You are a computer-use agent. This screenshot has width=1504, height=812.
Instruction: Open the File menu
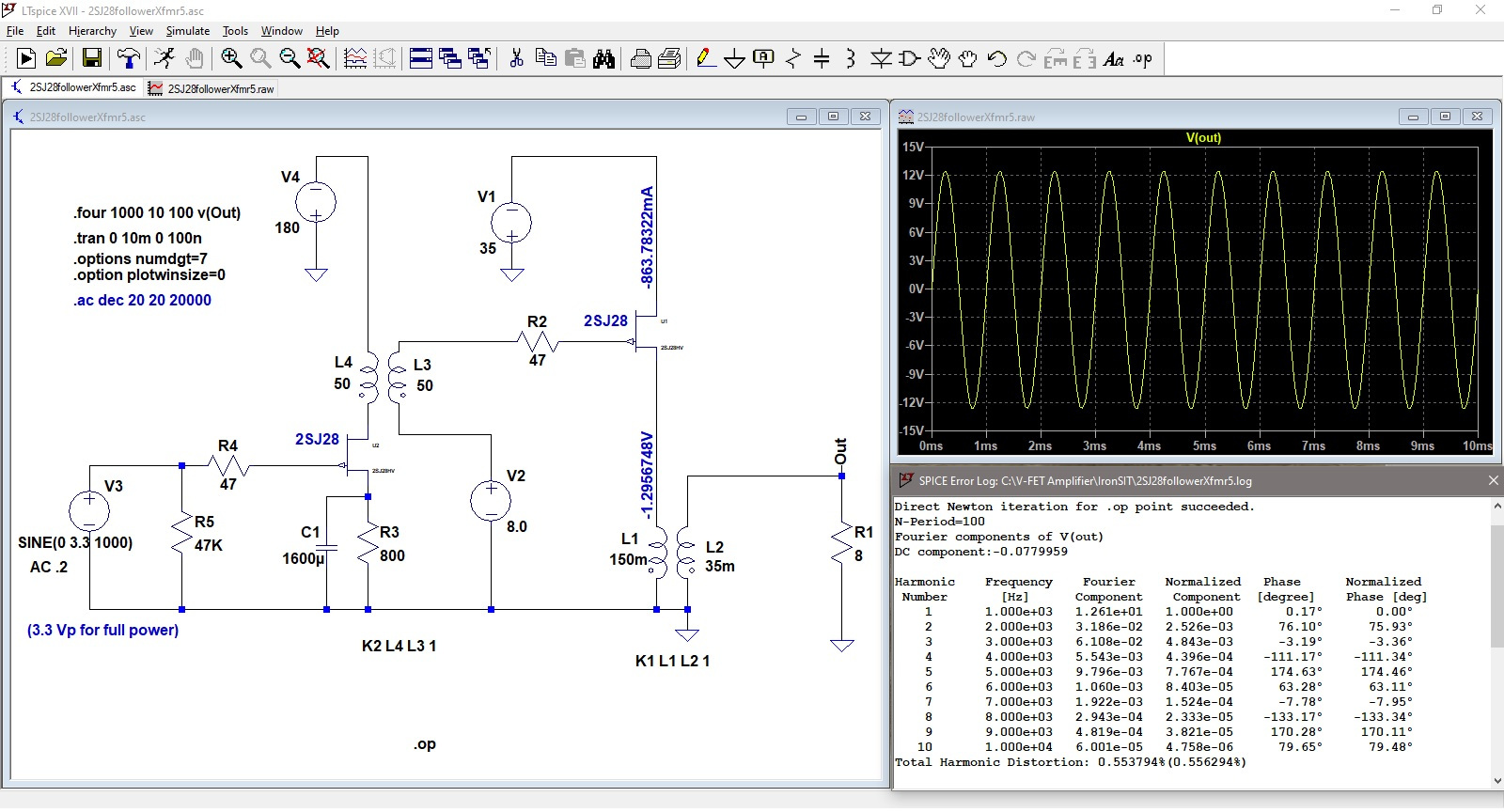(15, 31)
